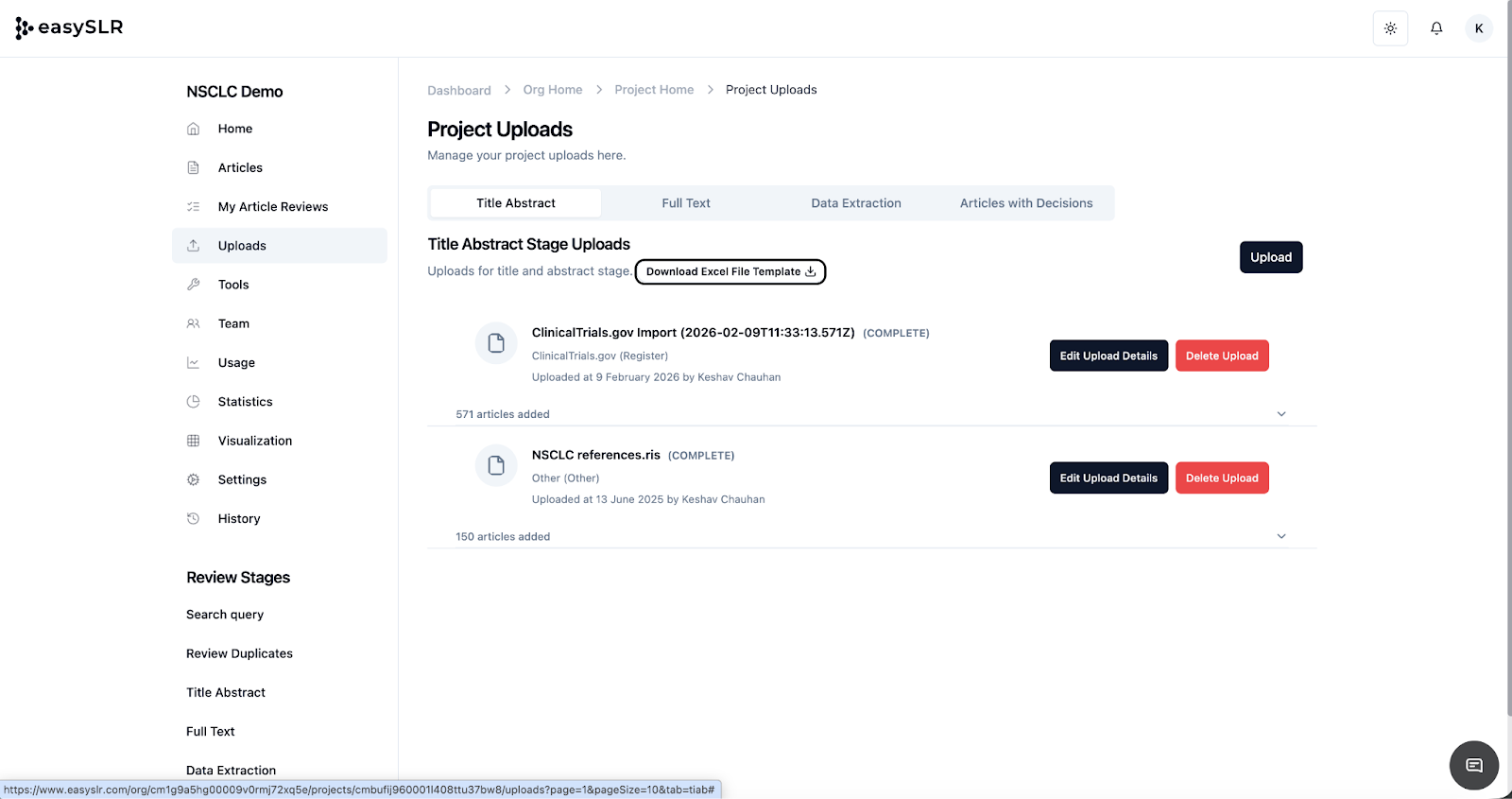The width and height of the screenshot is (1512, 799).
Task: Open the Articles with Decisions tab
Action: coord(1025,203)
